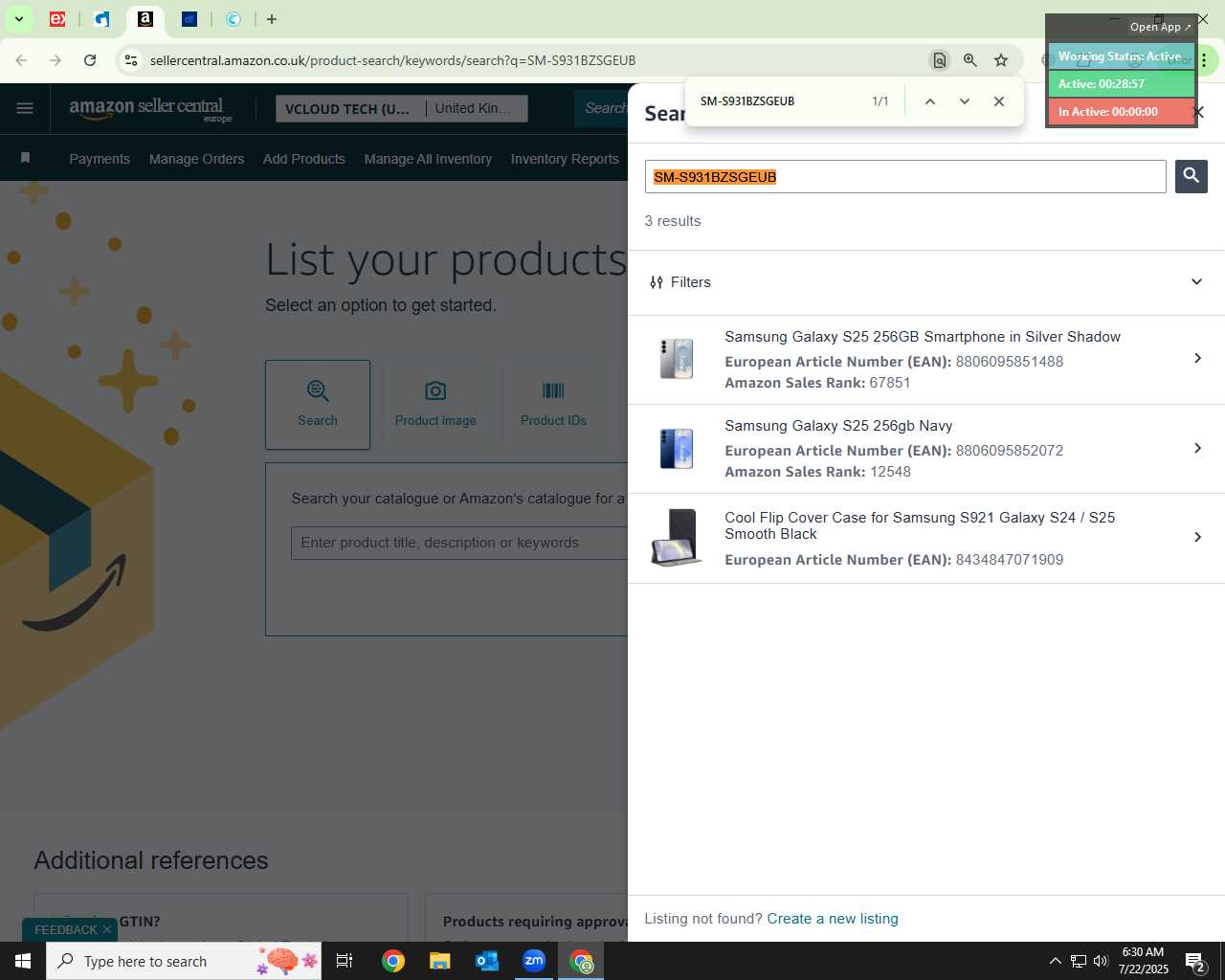
Task: Reload the page with browser refresh
Action: [90, 60]
